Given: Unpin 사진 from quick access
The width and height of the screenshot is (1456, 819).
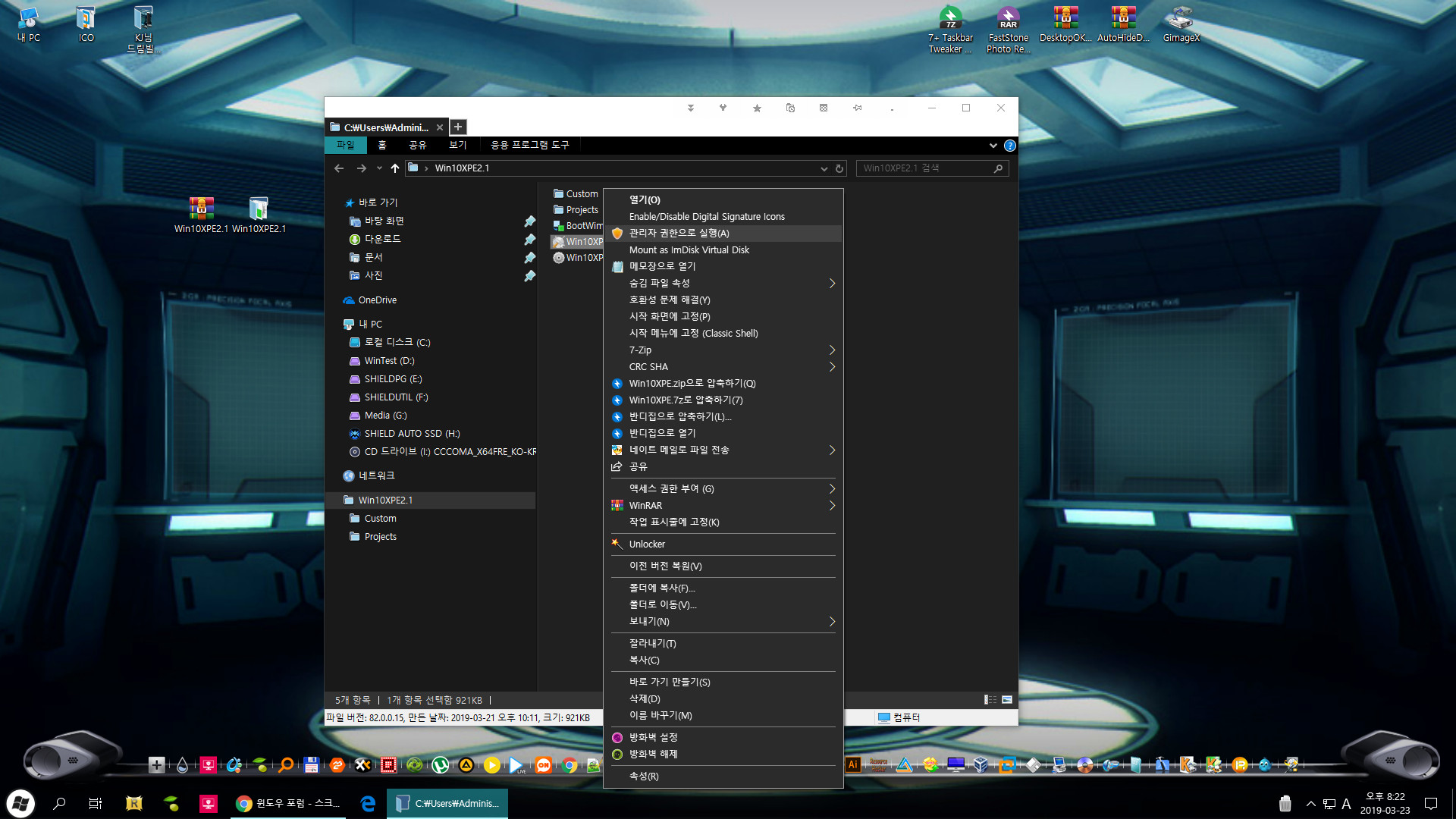Looking at the screenshot, I should click(529, 276).
